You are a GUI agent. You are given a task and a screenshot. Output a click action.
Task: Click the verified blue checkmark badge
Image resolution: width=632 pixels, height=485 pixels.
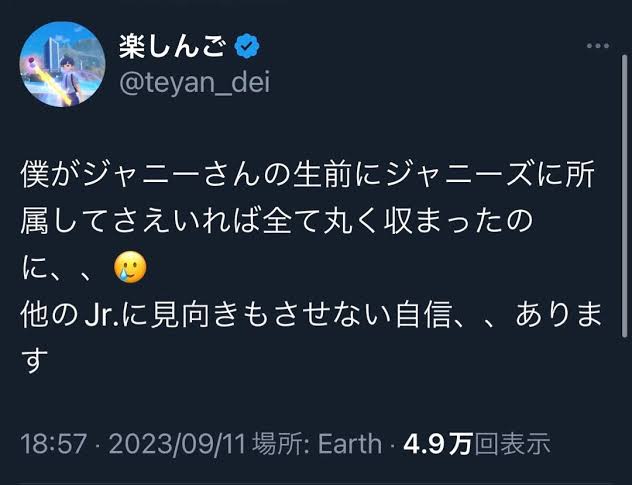coord(250,46)
